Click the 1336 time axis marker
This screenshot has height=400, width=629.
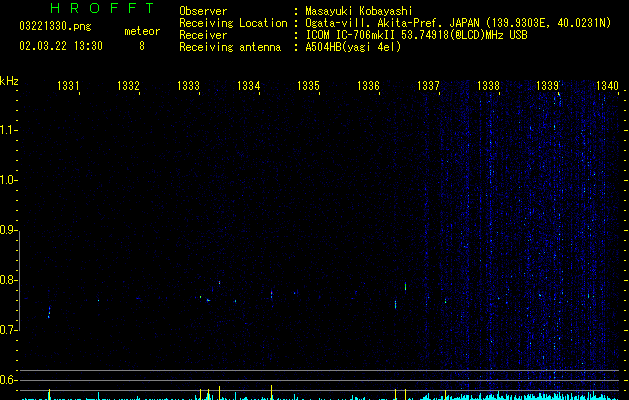point(368,85)
